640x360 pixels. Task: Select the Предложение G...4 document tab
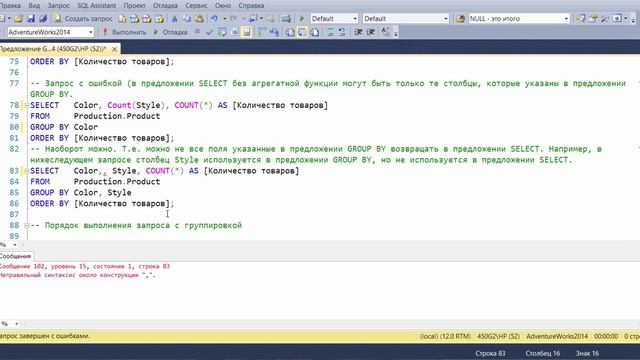pyautogui.click(x=53, y=49)
